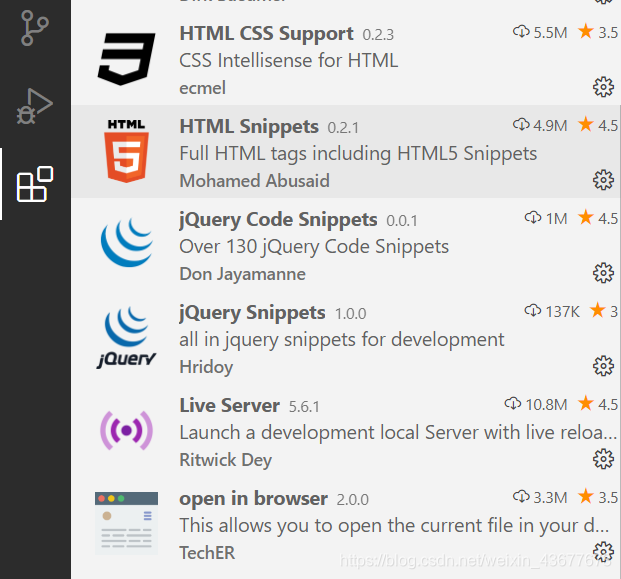Image resolution: width=621 pixels, height=579 pixels.
Task: Click the jQuery Code Snippets logo
Action: pyautogui.click(x=127, y=242)
